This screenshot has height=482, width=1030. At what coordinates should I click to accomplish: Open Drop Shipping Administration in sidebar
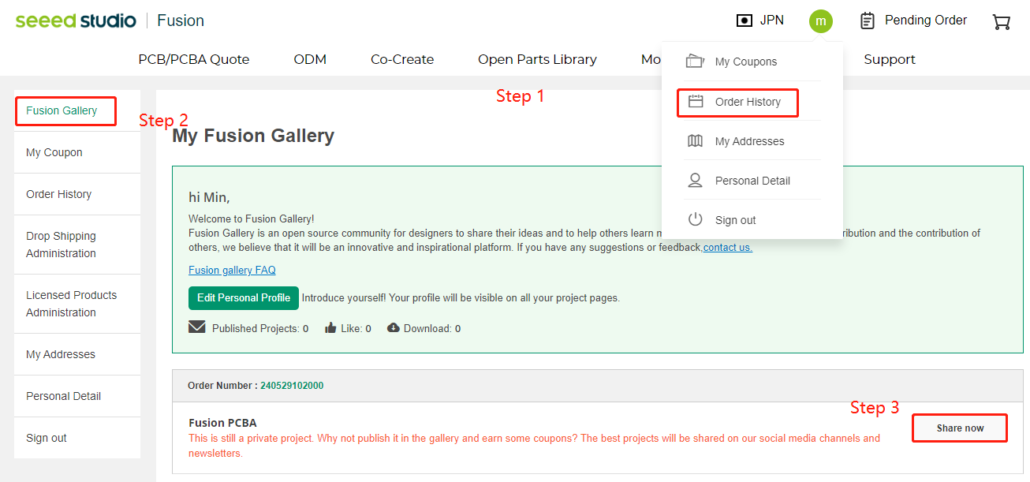61,245
